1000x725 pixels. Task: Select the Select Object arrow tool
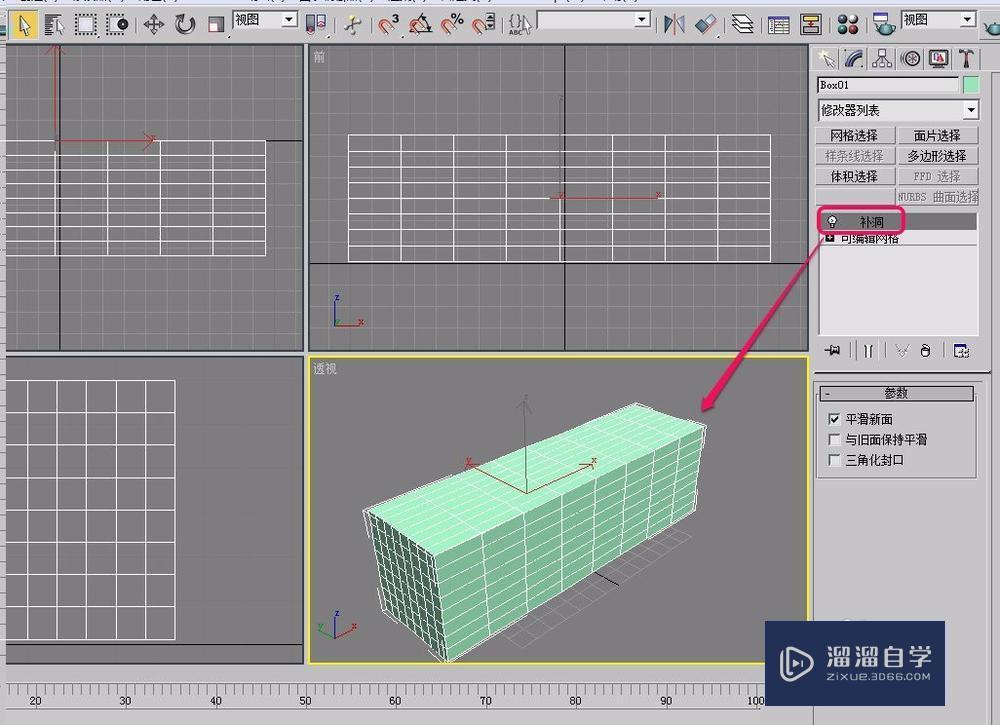24,22
